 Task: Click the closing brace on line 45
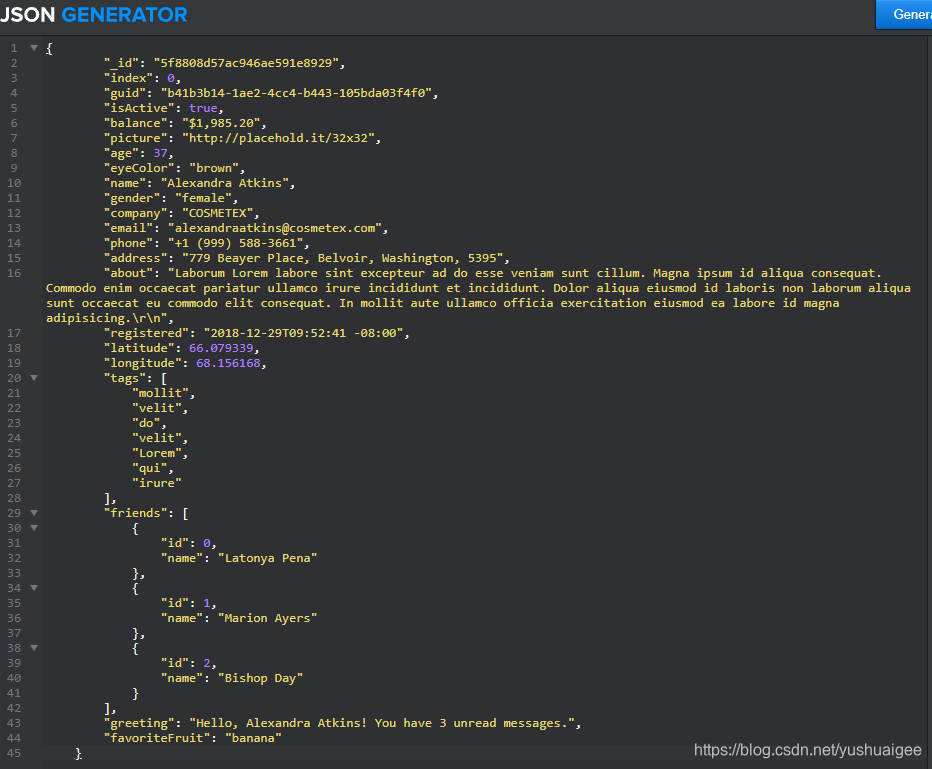[78, 754]
